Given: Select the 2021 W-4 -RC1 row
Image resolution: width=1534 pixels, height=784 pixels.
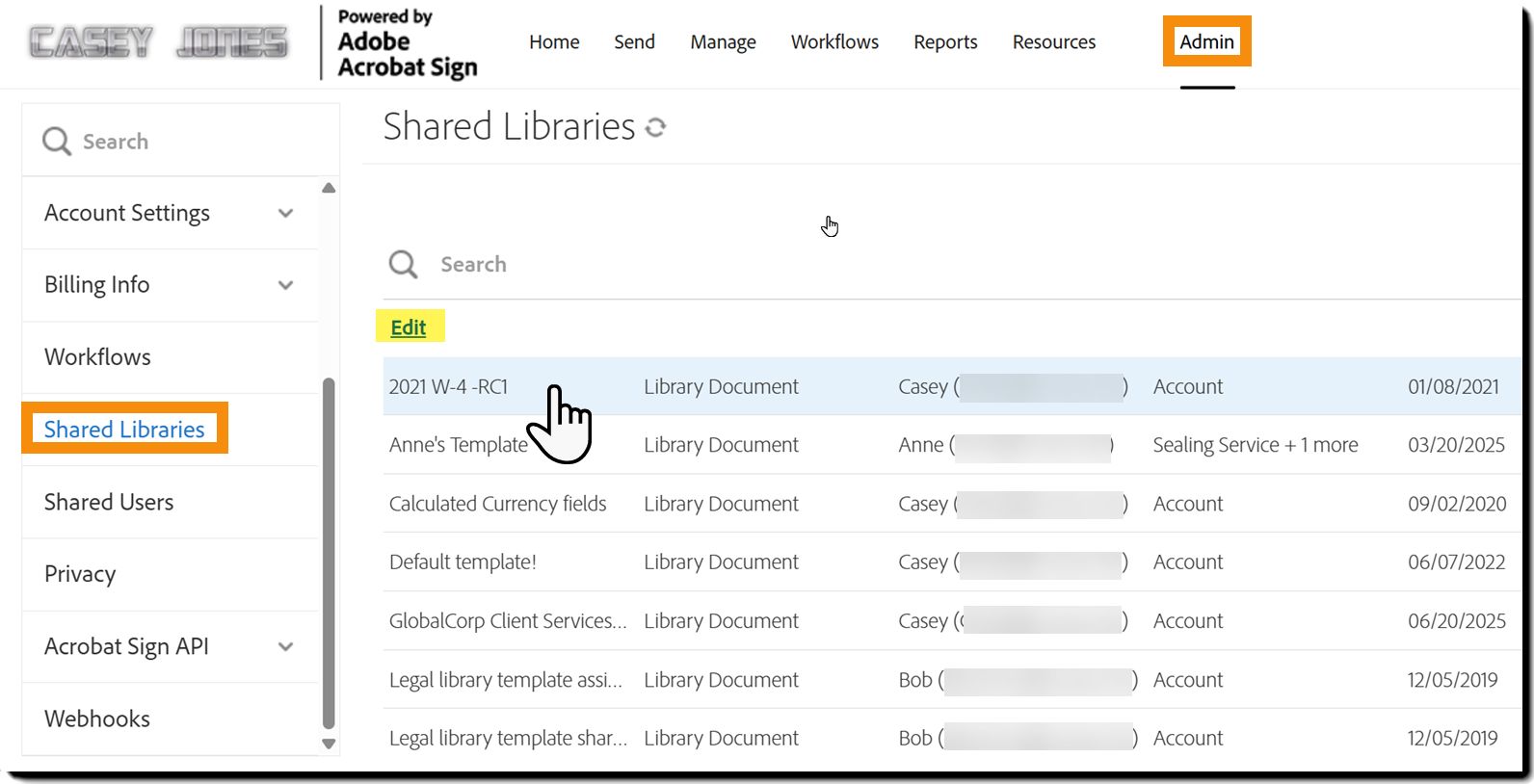Looking at the screenshot, I should (x=448, y=386).
